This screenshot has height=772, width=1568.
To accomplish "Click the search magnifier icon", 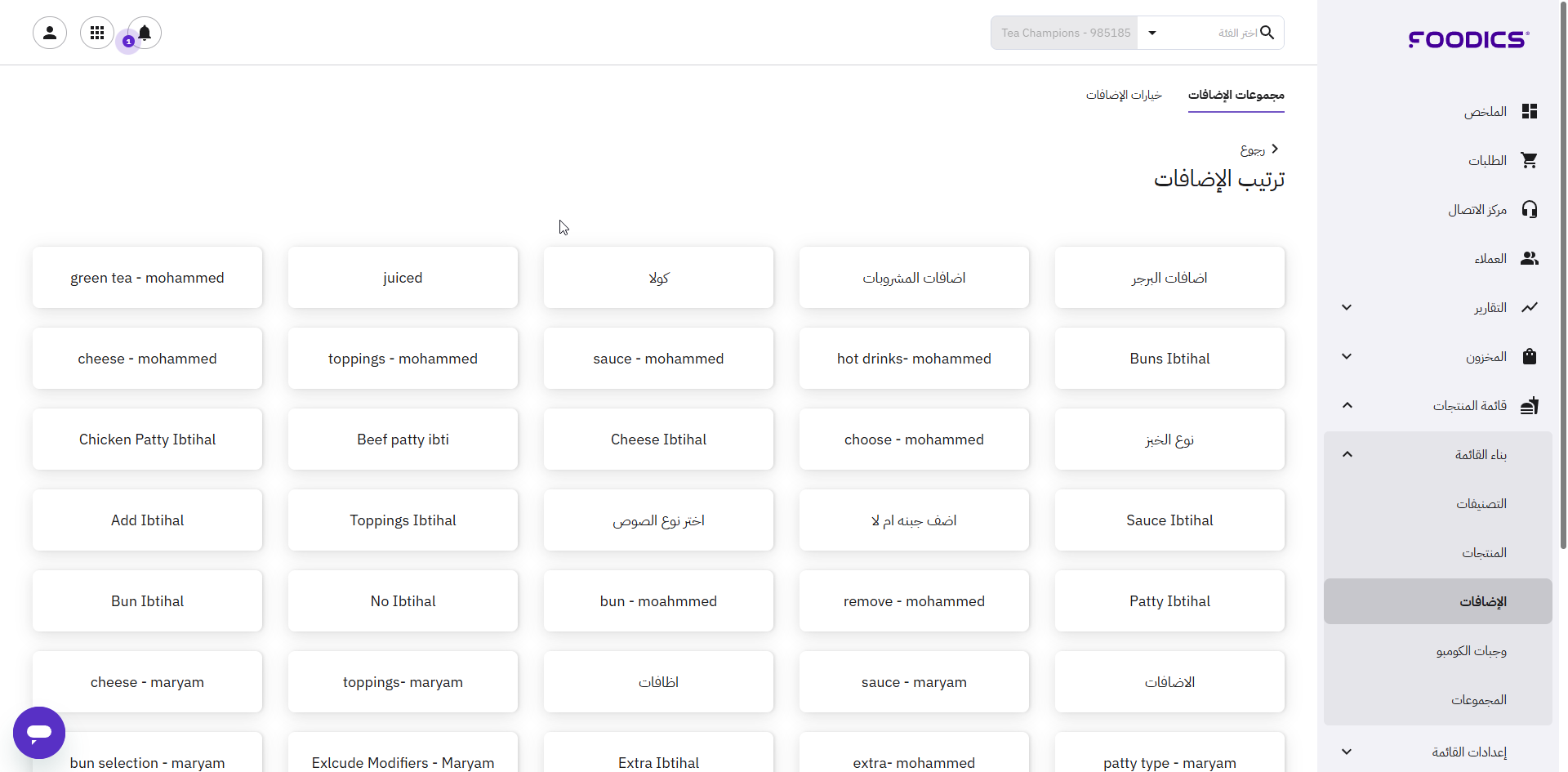I will coord(1267,33).
